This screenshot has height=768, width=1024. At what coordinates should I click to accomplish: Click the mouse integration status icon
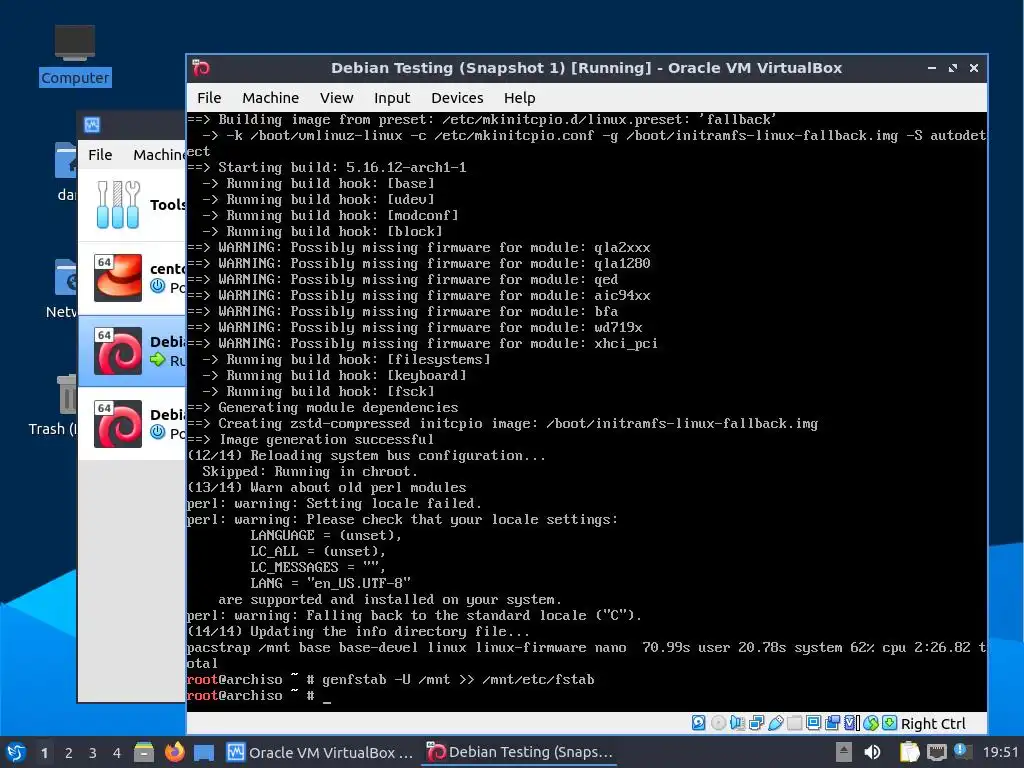tap(871, 723)
